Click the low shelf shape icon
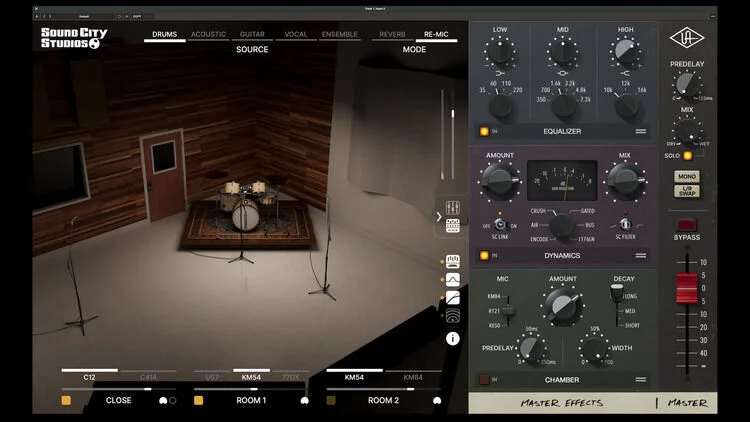Viewport: 750px width, 422px height. point(500,74)
